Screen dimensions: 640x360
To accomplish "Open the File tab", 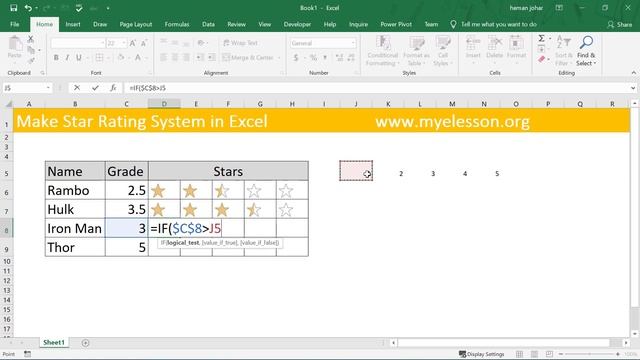I will click(x=15, y=24).
